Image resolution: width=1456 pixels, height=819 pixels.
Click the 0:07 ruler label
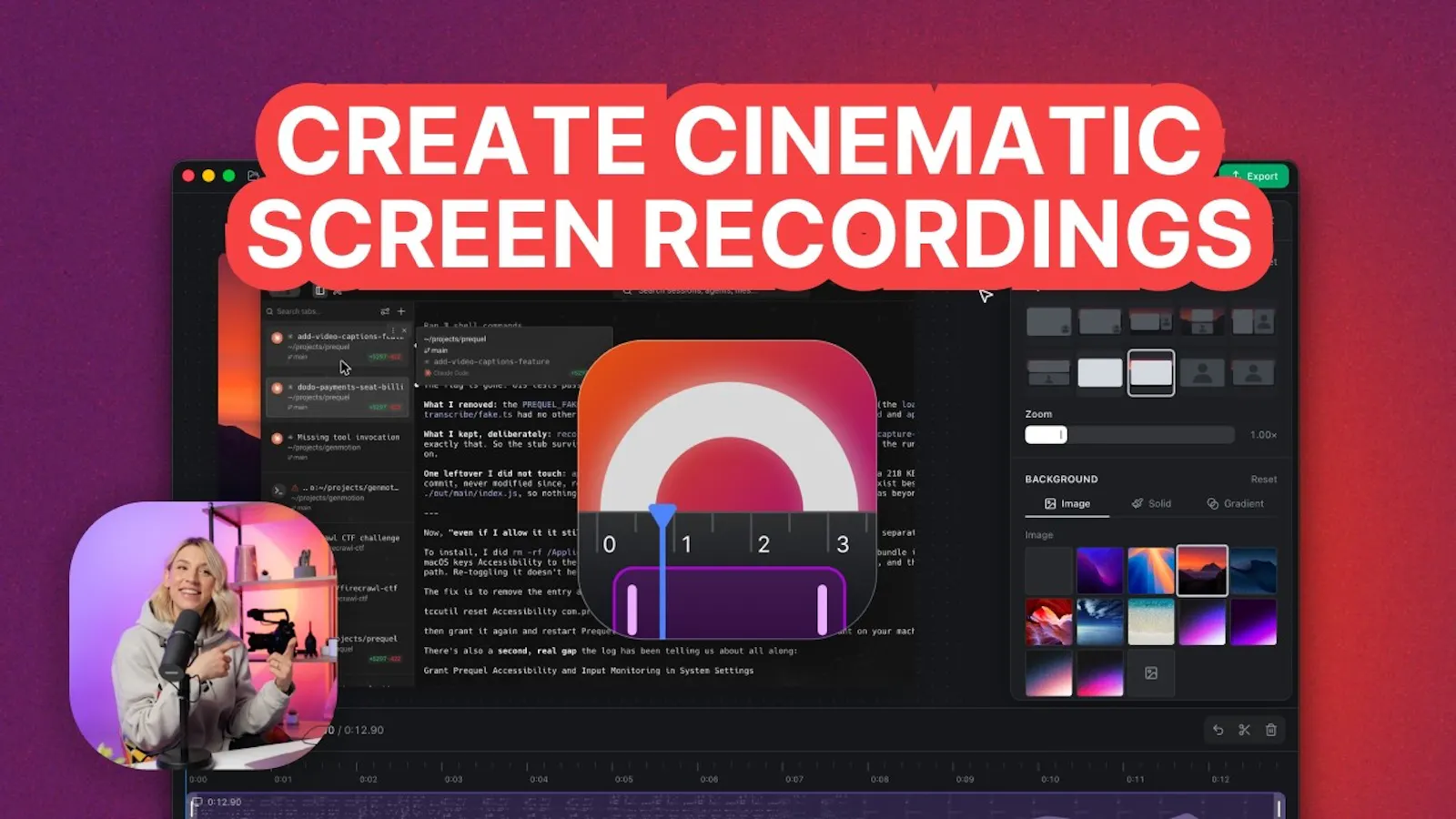[x=794, y=779]
